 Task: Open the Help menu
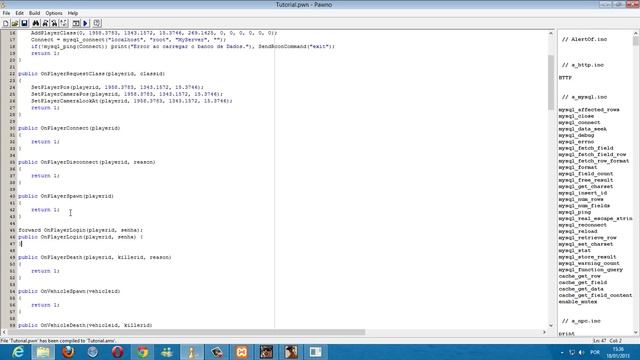tap(73, 13)
